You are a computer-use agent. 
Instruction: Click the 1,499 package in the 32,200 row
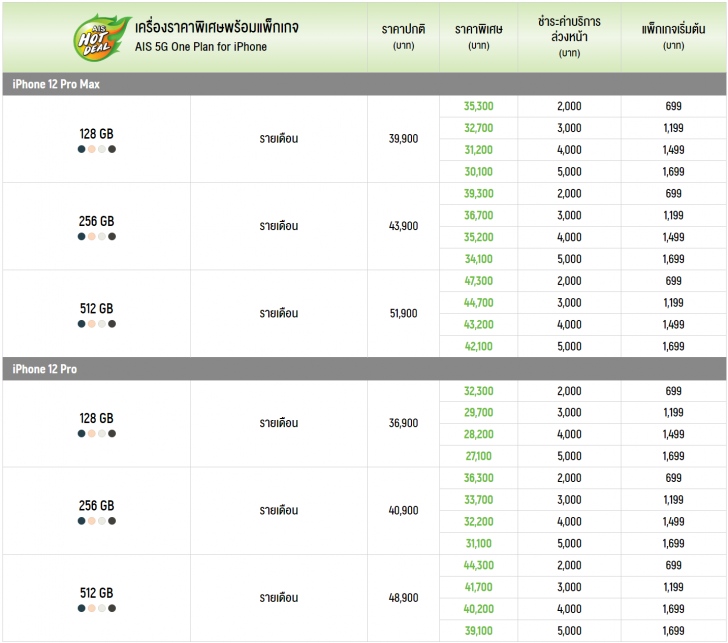click(x=674, y=521)
